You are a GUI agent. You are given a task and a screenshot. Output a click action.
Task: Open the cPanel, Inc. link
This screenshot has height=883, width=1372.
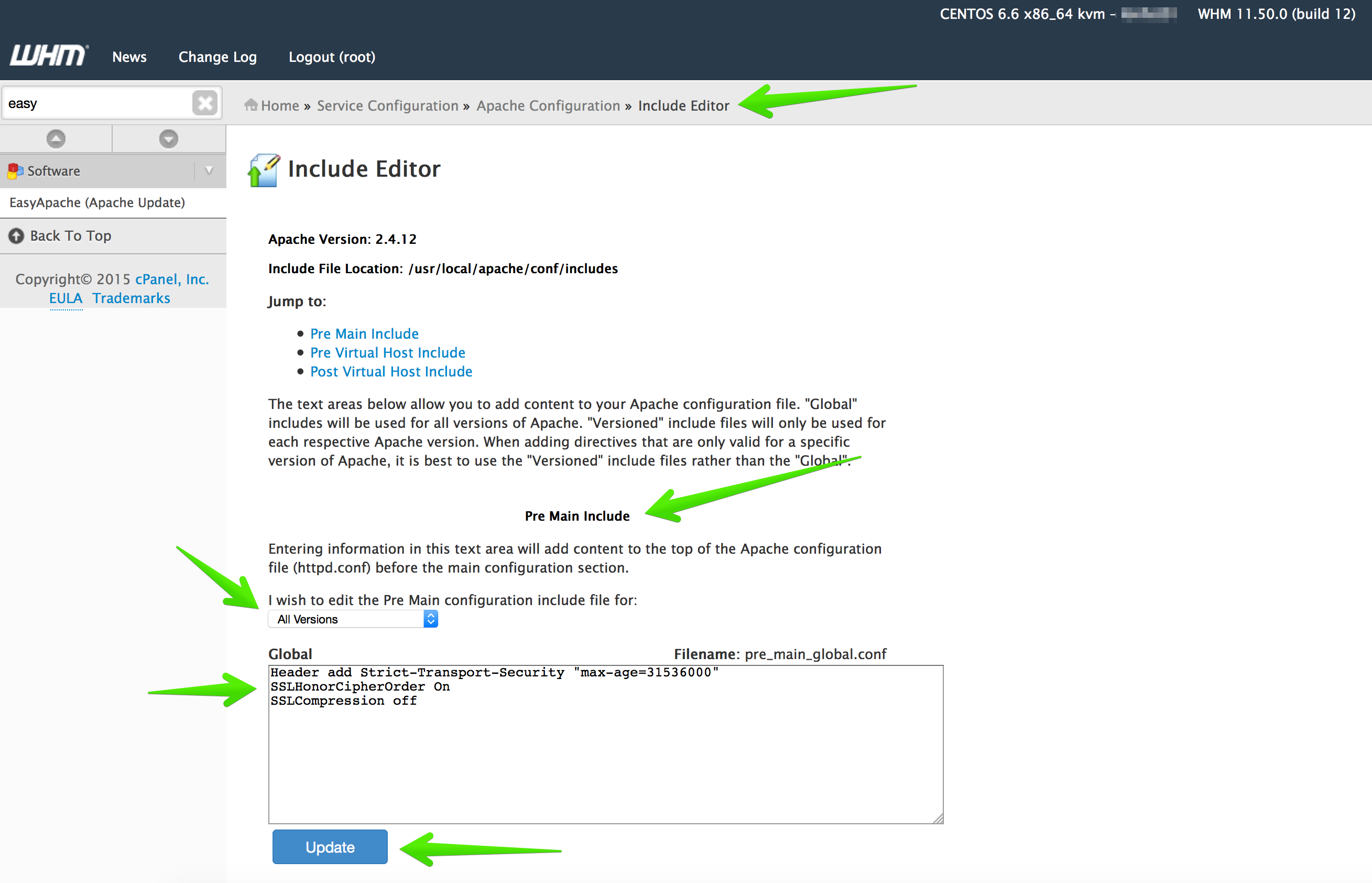pyautogui.click(x=172, y=279)
